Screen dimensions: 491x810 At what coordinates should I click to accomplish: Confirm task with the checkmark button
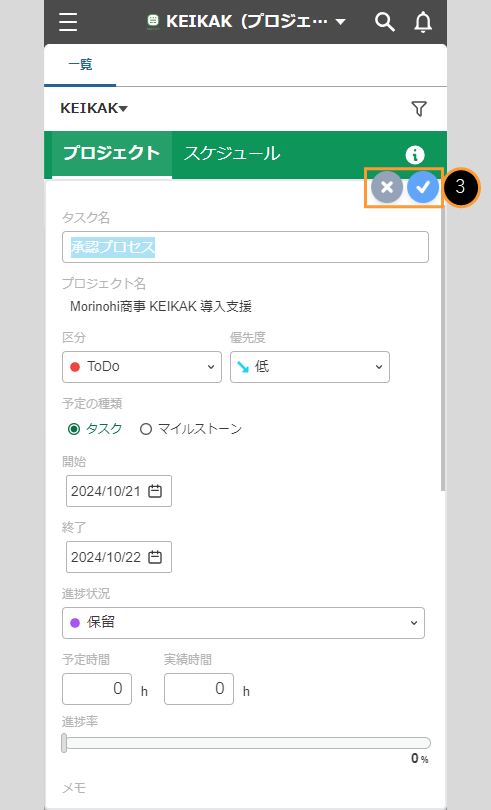423,188
